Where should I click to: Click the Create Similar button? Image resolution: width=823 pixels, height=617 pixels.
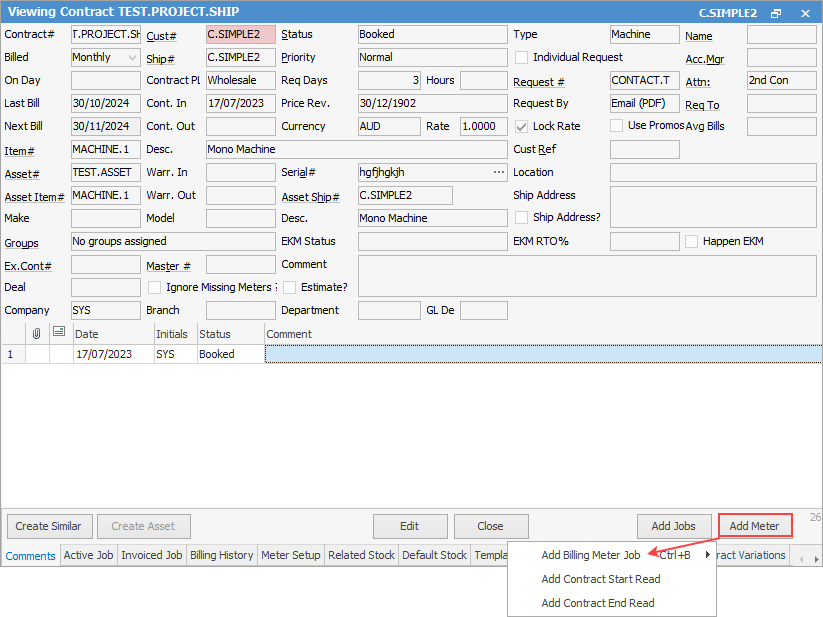coord(49,526)
